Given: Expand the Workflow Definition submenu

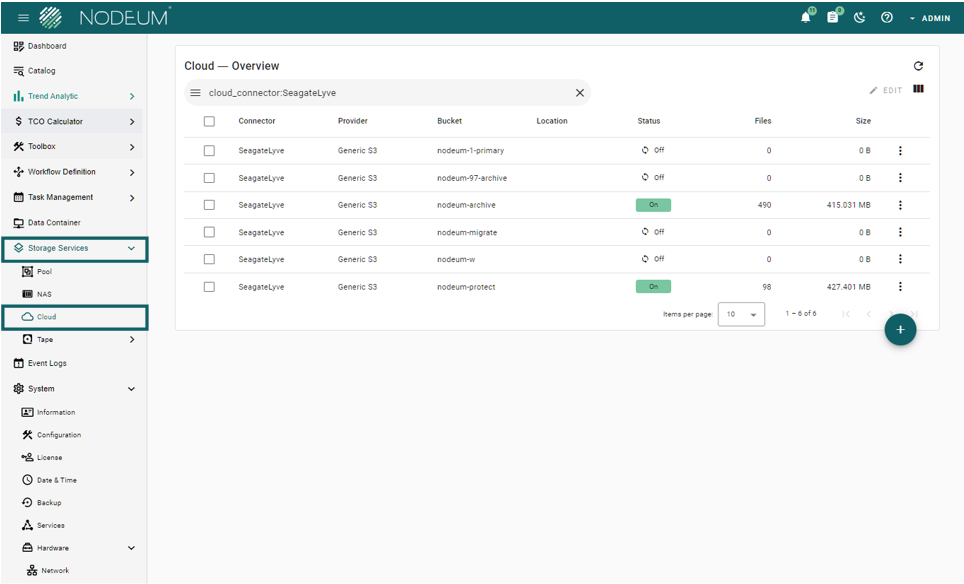Looking at the screenshot, I should pyautogui.click(x=132, y=172).
